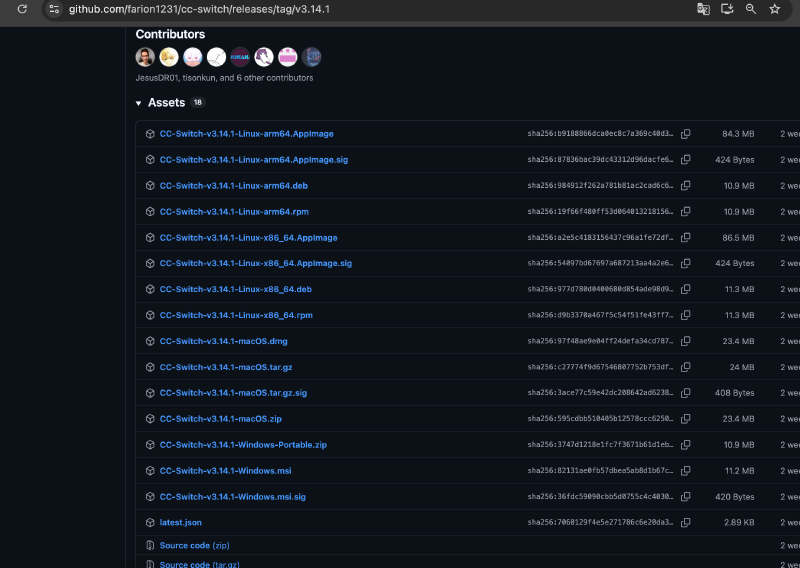Reload the page with the refresh icon
This screenshot has width=800, height=568.
(22, 9)
